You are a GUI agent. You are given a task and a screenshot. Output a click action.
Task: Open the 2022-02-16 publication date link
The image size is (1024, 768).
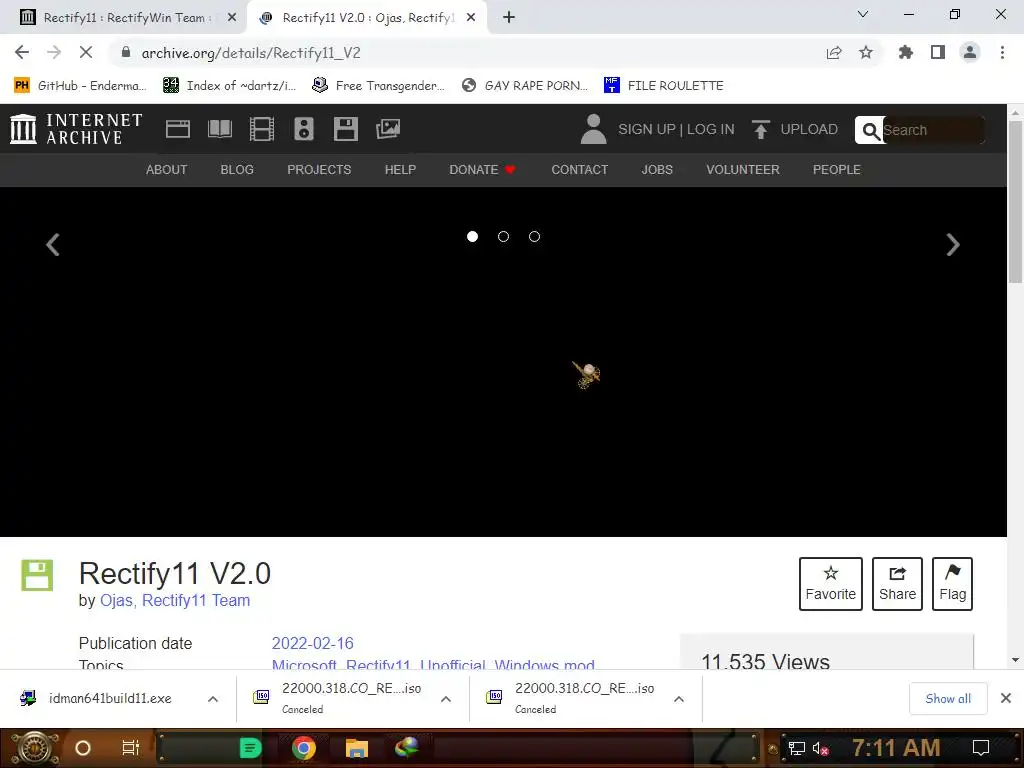(313, 643)
